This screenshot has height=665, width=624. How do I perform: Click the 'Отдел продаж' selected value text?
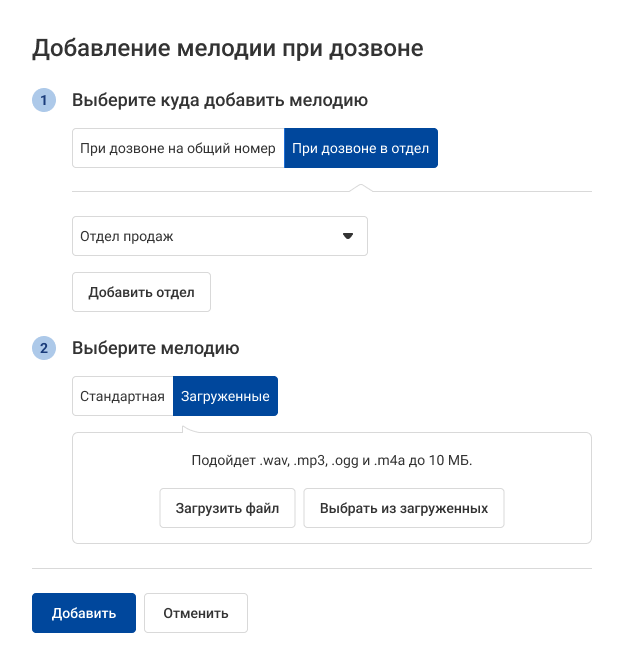[x=127, y=236]
